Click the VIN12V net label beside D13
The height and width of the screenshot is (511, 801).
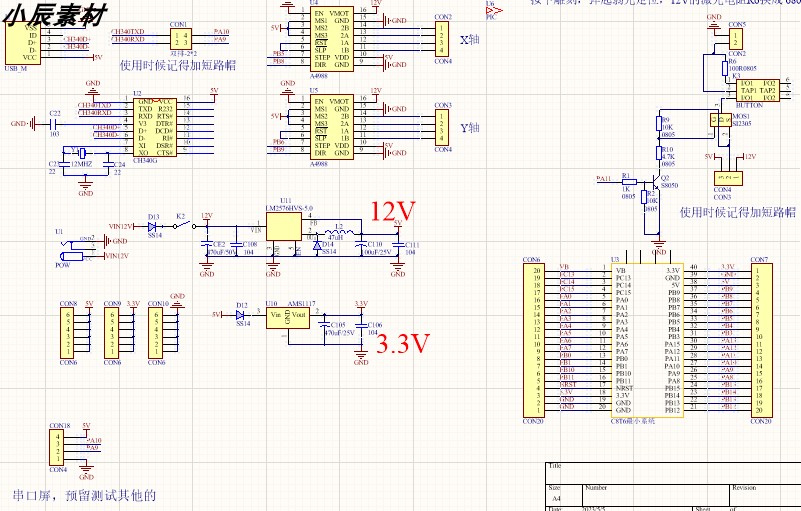121,226
